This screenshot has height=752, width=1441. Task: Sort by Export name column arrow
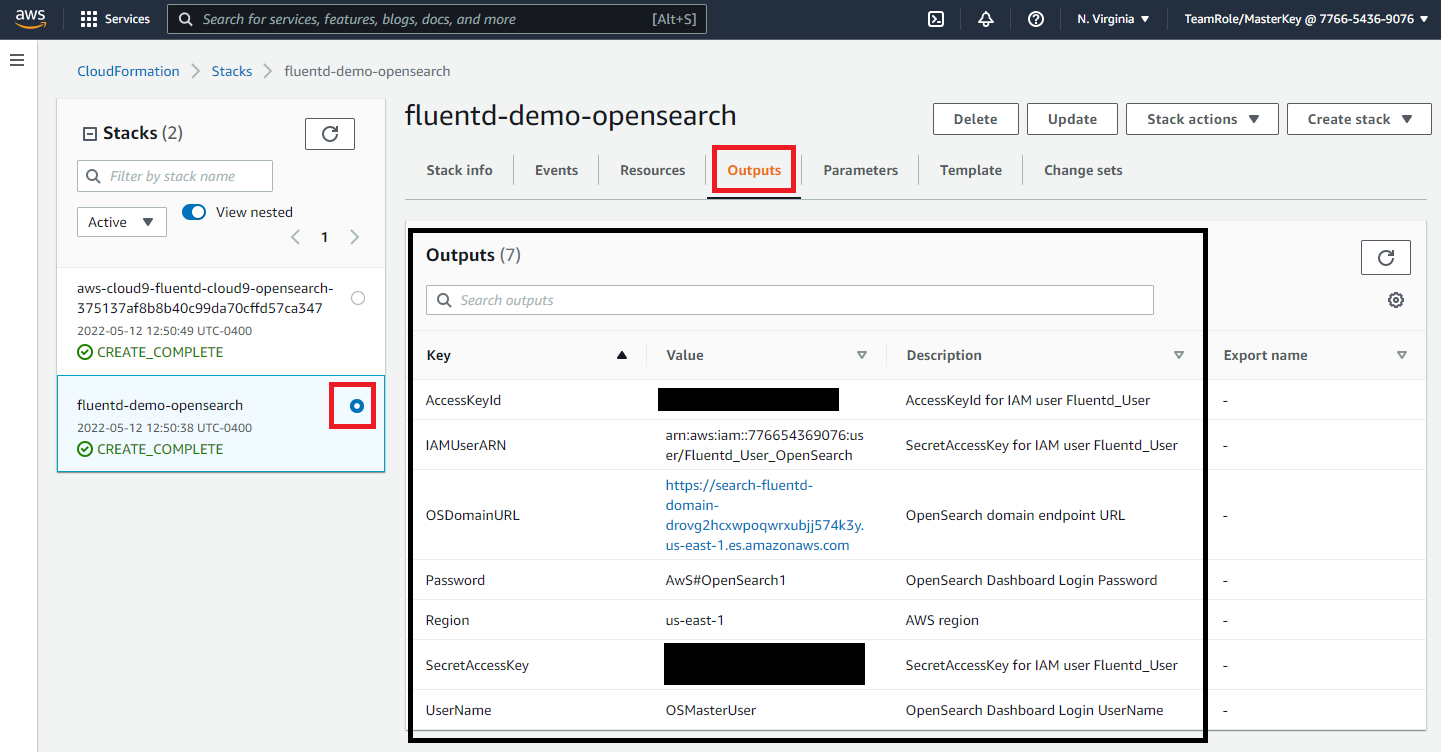click(x=1402, y=355)
